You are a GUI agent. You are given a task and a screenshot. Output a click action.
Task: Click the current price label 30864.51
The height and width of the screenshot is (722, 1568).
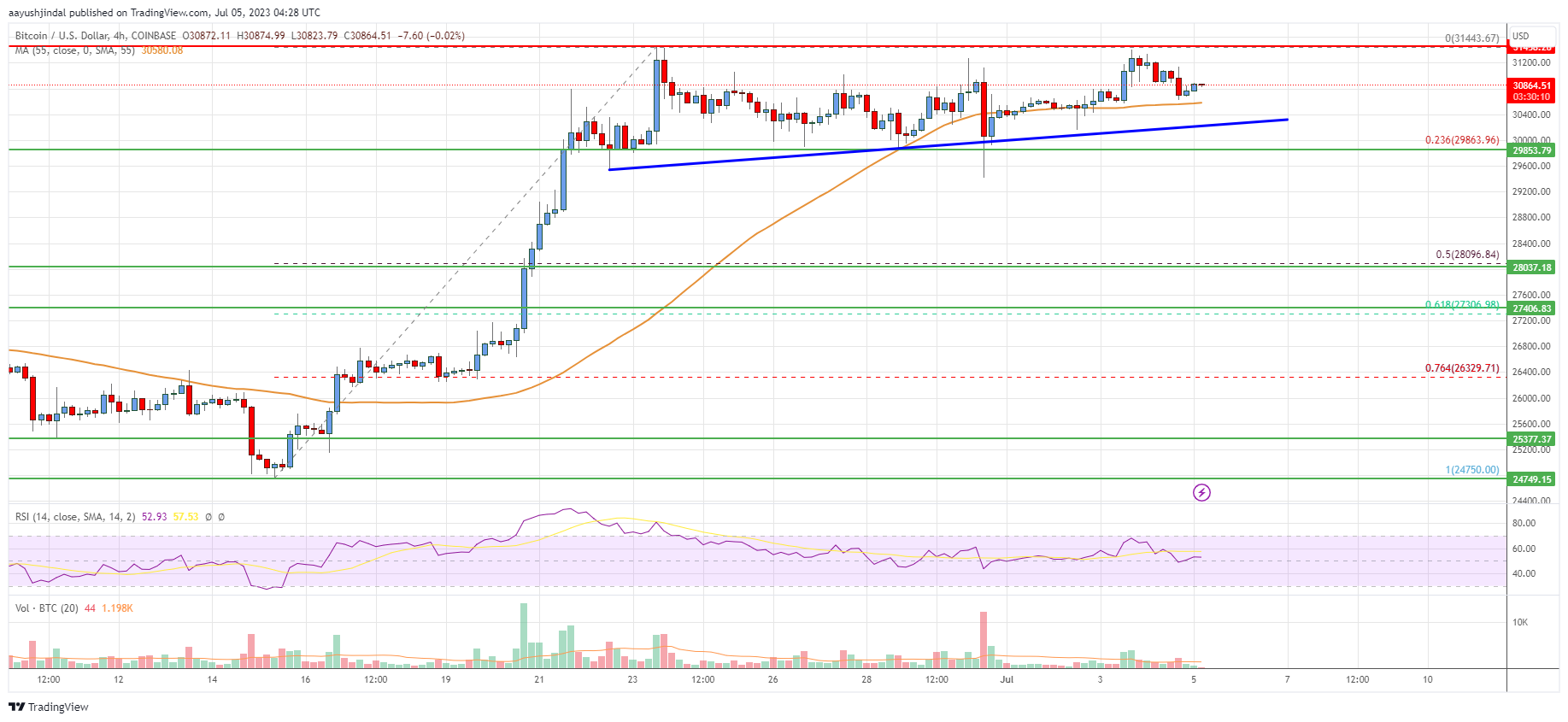click(1532, 85)
